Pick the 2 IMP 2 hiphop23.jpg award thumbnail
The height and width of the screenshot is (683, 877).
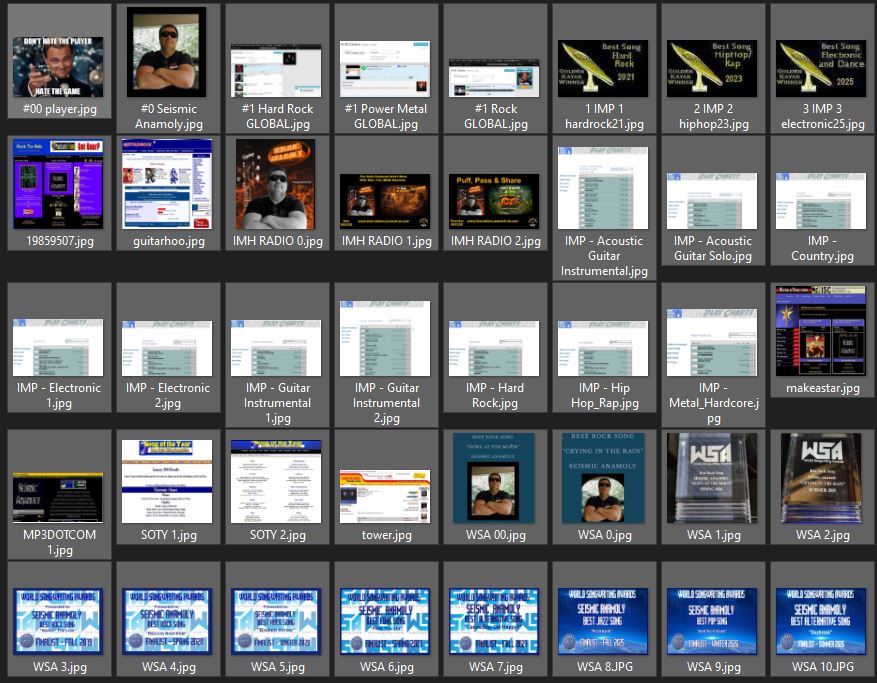[x=712, y=68]
